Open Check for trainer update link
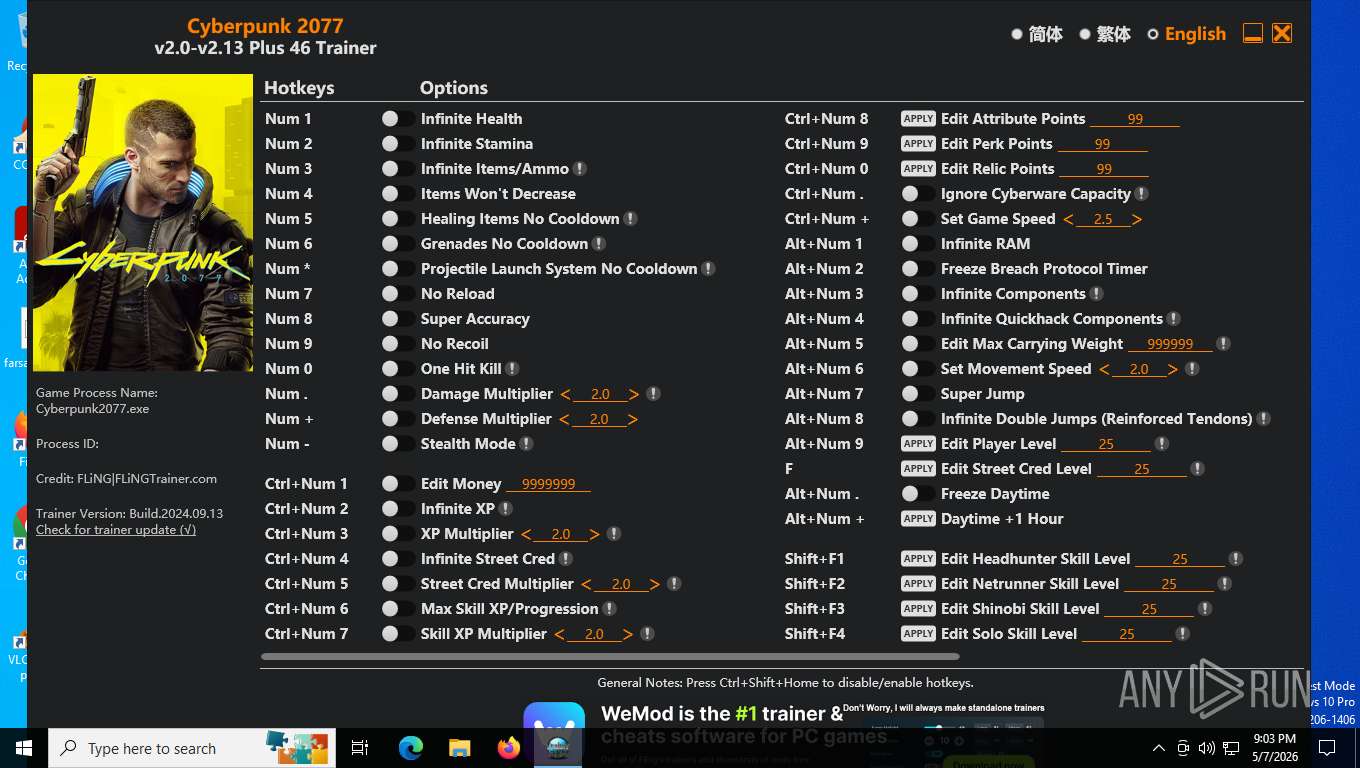The width and height of the screenshot is (1360, 768). click(116, 530)
